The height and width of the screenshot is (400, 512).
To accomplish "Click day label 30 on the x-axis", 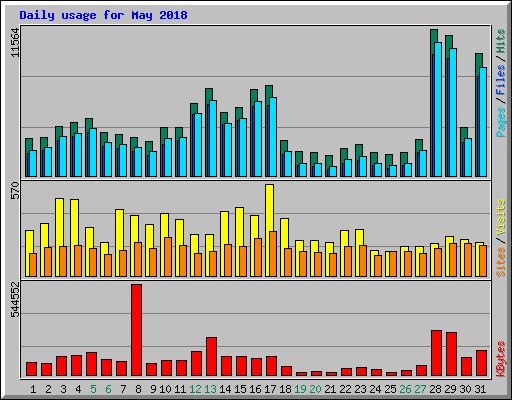I will coord(465,389).
